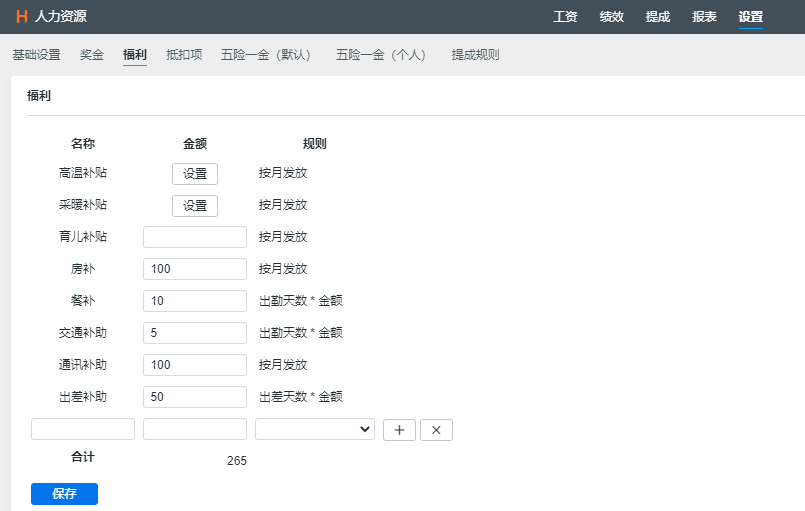805x511 pixels.
Task: Click the new benefit name input field
Action: click(83, 429)
